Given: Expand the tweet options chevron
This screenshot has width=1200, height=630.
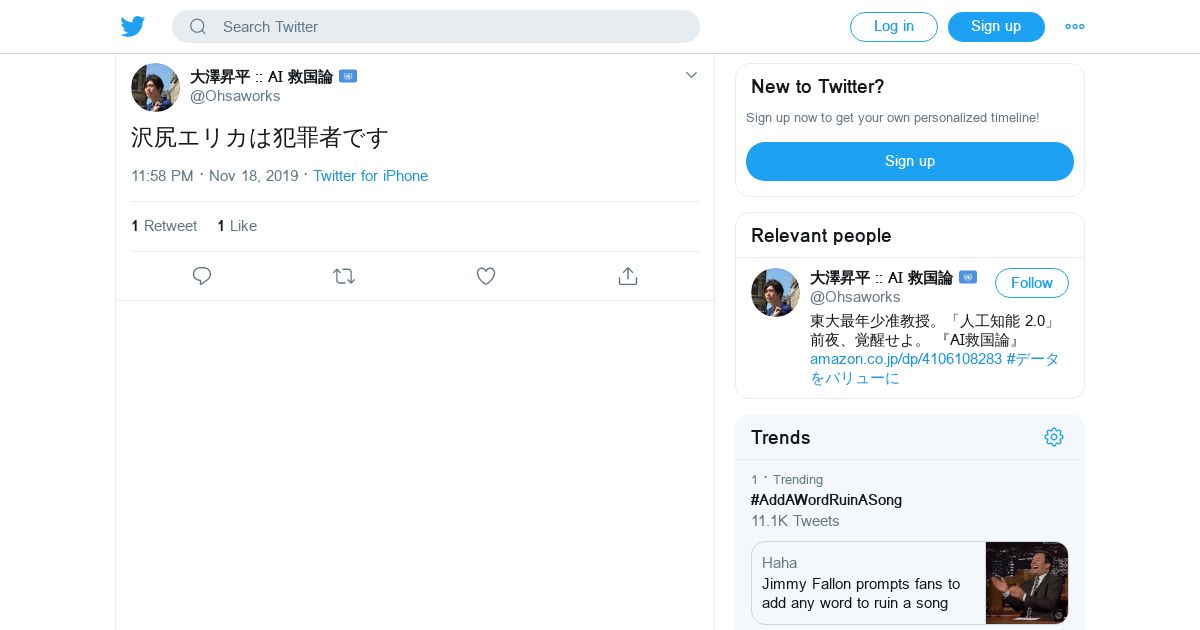Looking at the screenshot, I should (691, 75).
